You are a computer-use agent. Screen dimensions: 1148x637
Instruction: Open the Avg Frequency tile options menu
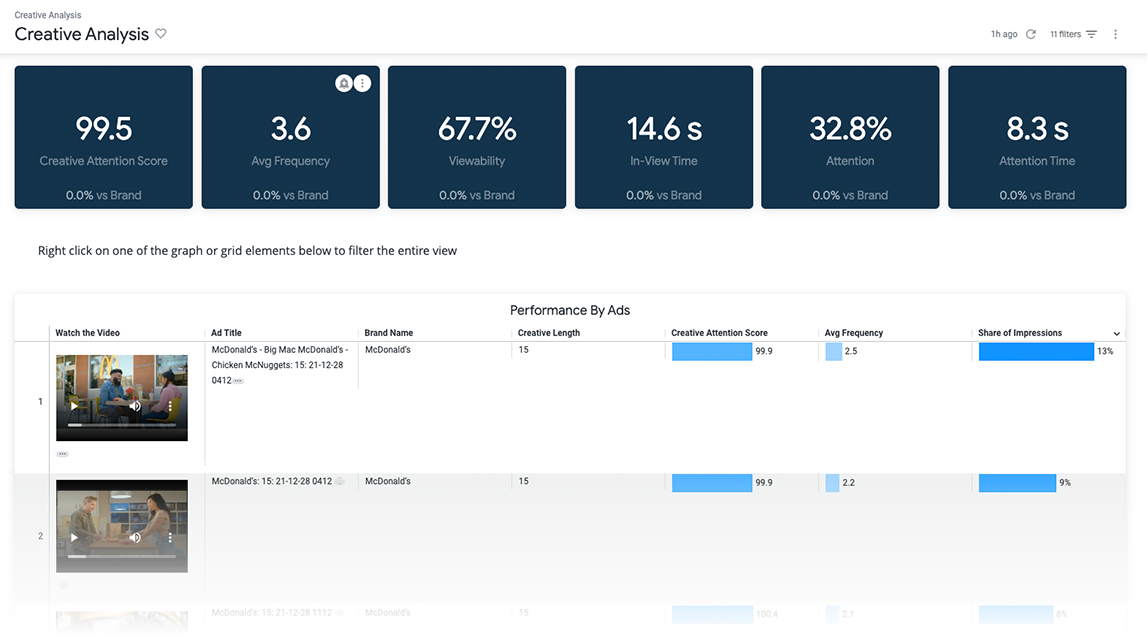pyautogui.click(x=362, y=83)
